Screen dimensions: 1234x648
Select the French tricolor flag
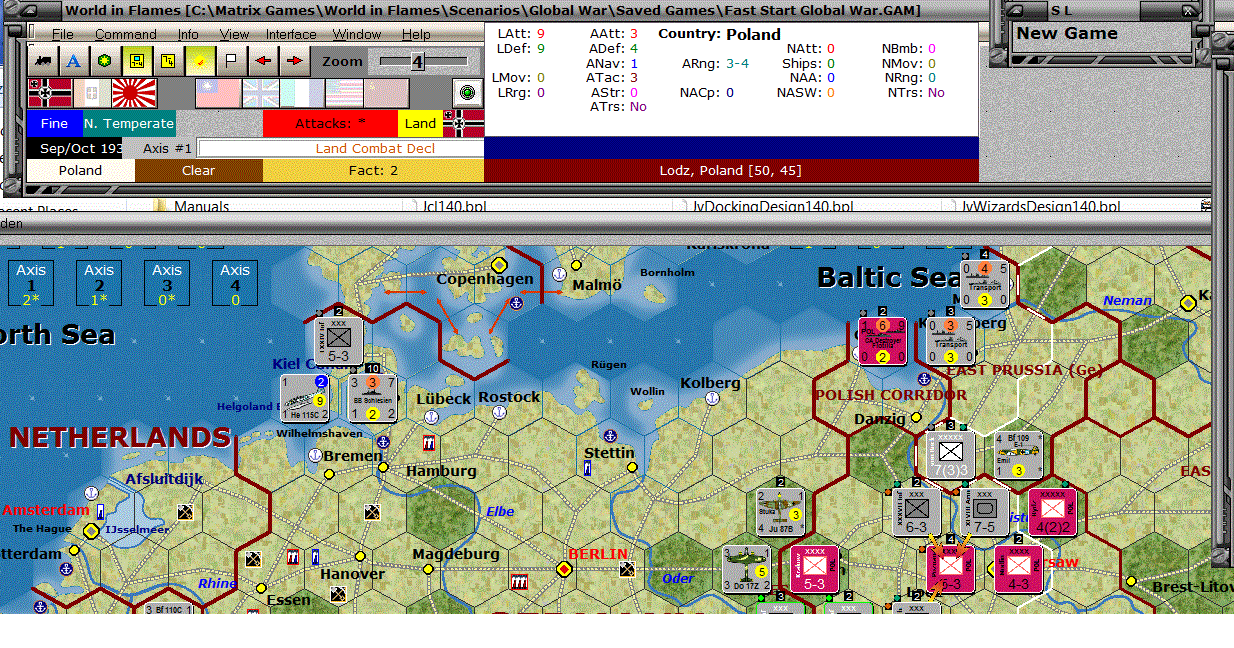click(x=302, y=94)
